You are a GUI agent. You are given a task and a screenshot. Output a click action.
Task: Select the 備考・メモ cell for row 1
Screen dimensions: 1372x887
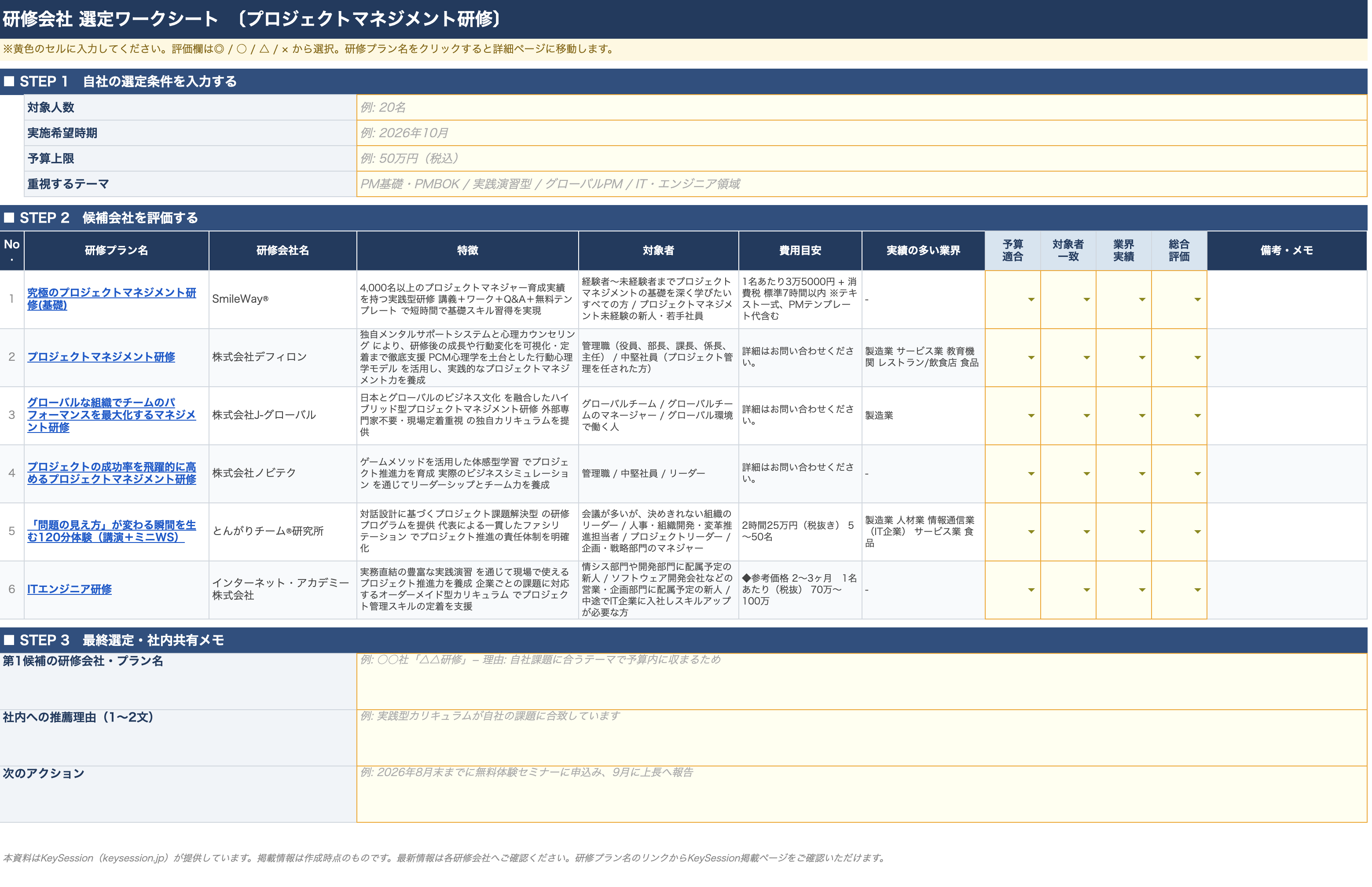[1287, 300]
